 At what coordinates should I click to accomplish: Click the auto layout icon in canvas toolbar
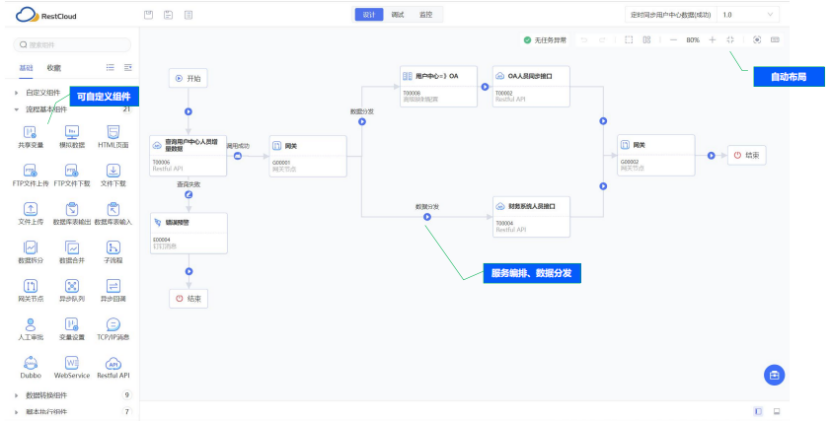(730, 40)
